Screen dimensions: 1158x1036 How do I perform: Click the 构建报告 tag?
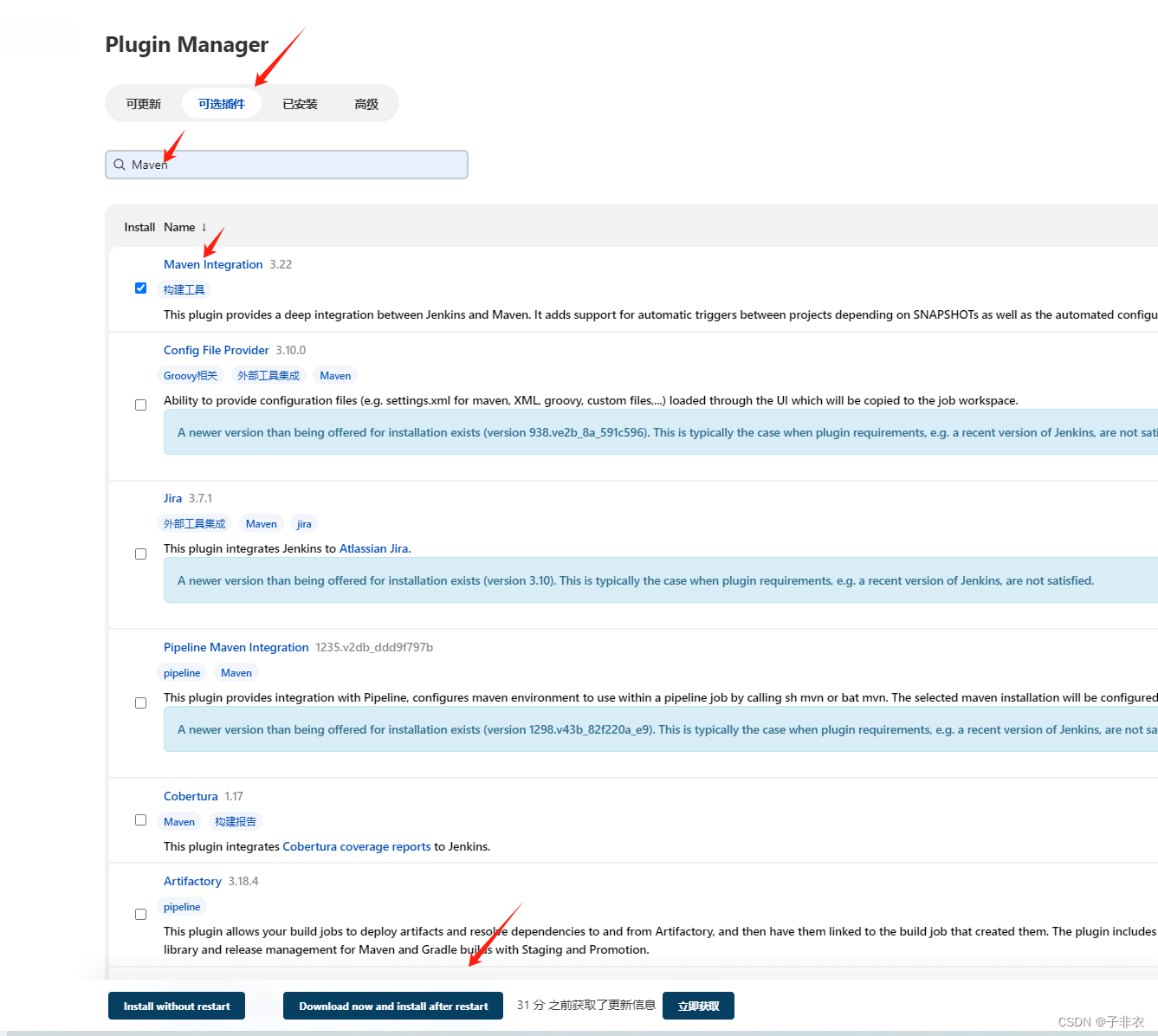236,821
